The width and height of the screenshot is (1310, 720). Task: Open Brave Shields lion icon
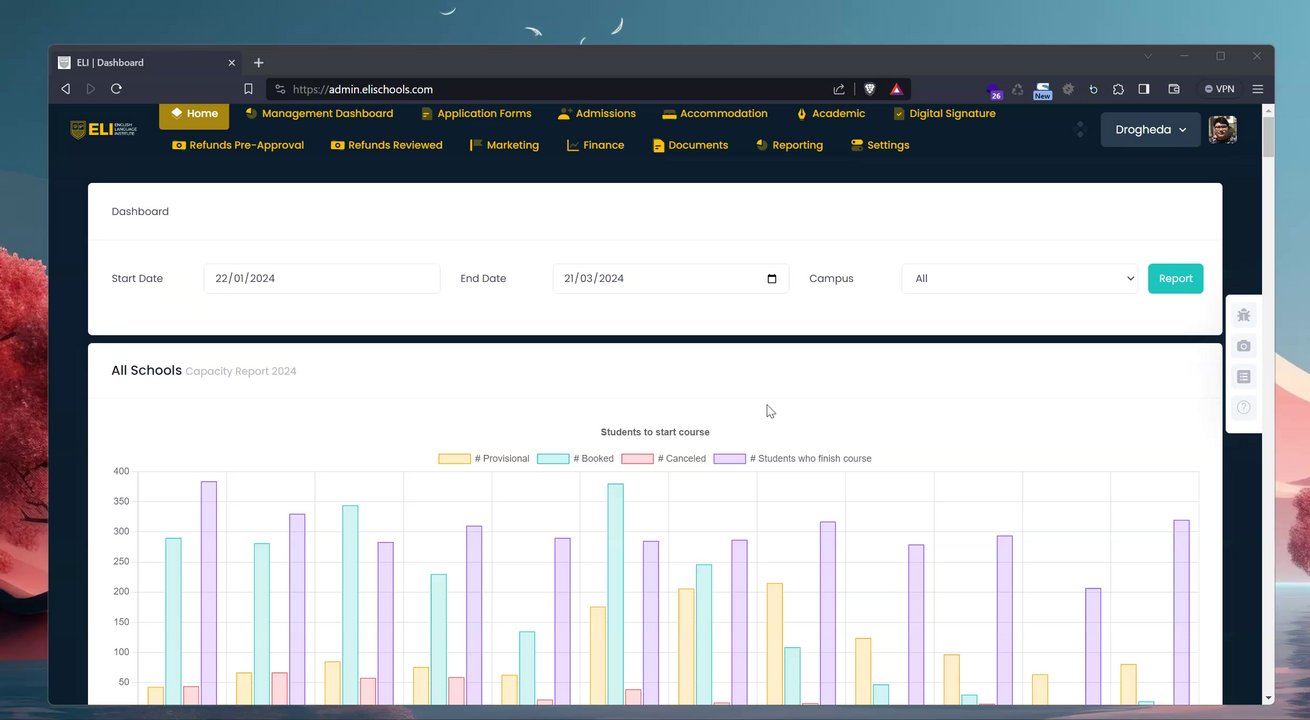[x=870, y=89]
